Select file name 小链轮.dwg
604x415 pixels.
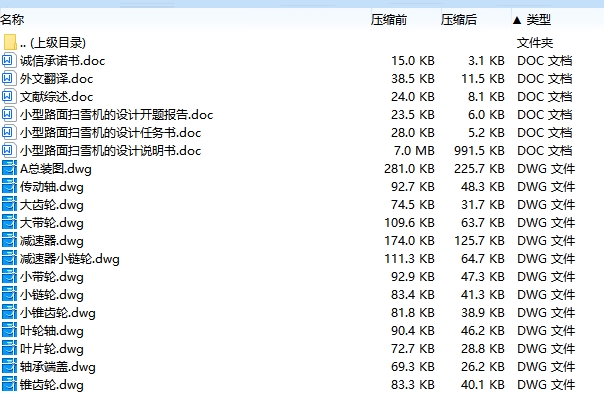[52, 294]
